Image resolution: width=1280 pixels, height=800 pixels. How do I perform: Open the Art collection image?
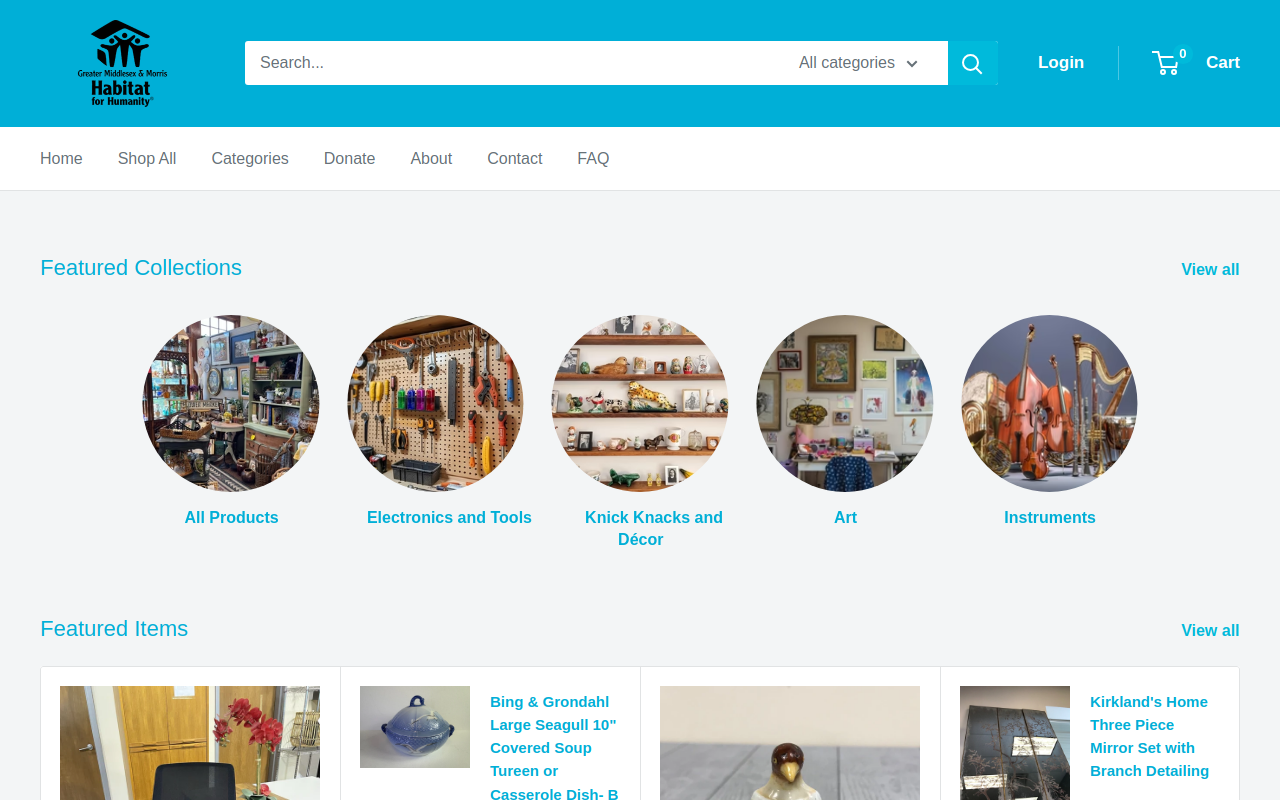[845, 403]
